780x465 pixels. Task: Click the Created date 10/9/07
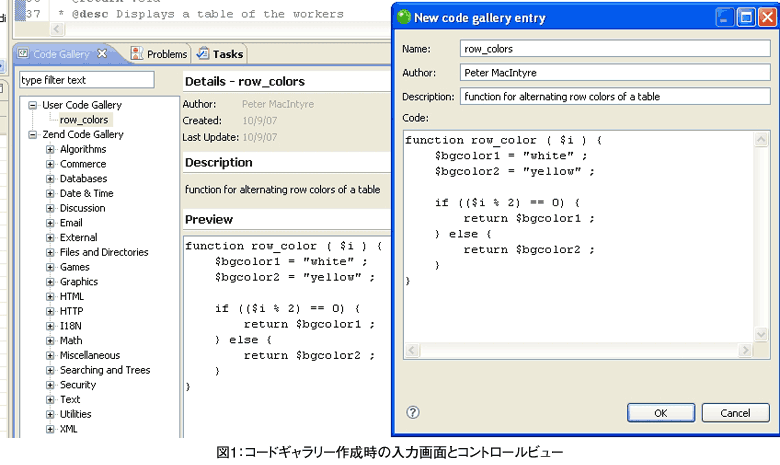pos(260,121)
